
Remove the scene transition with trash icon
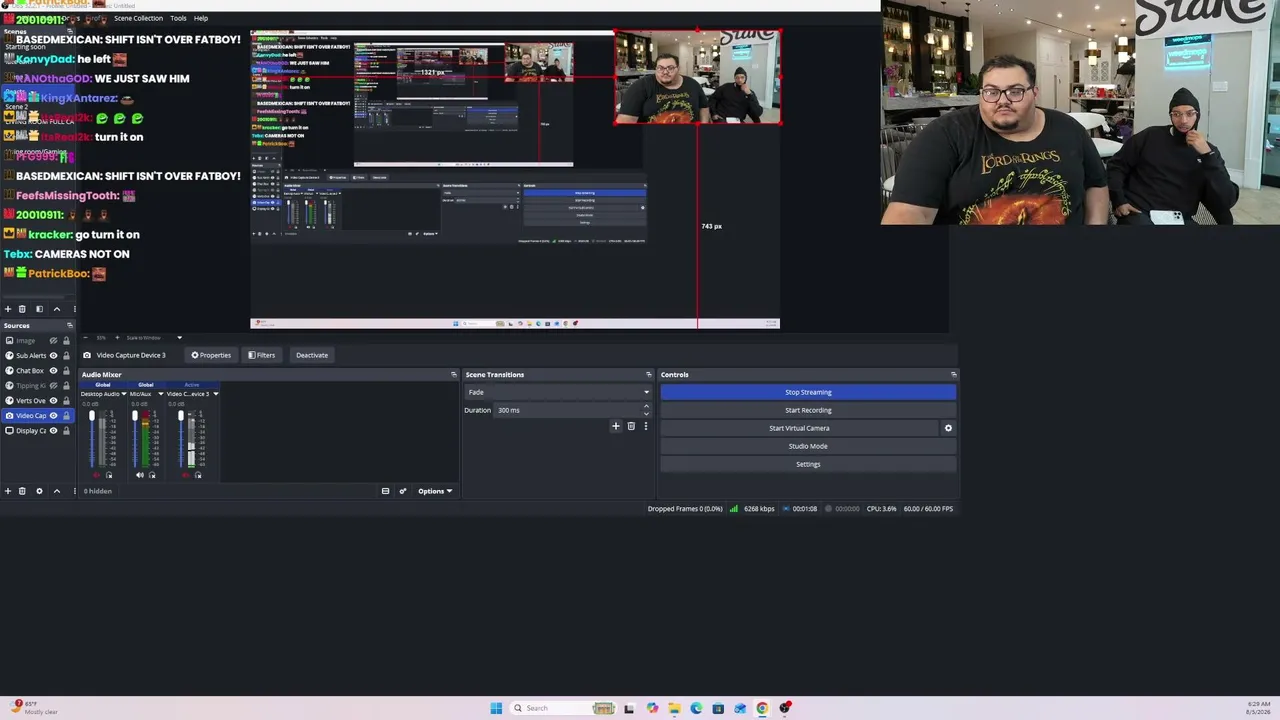(x=631, y=427)
